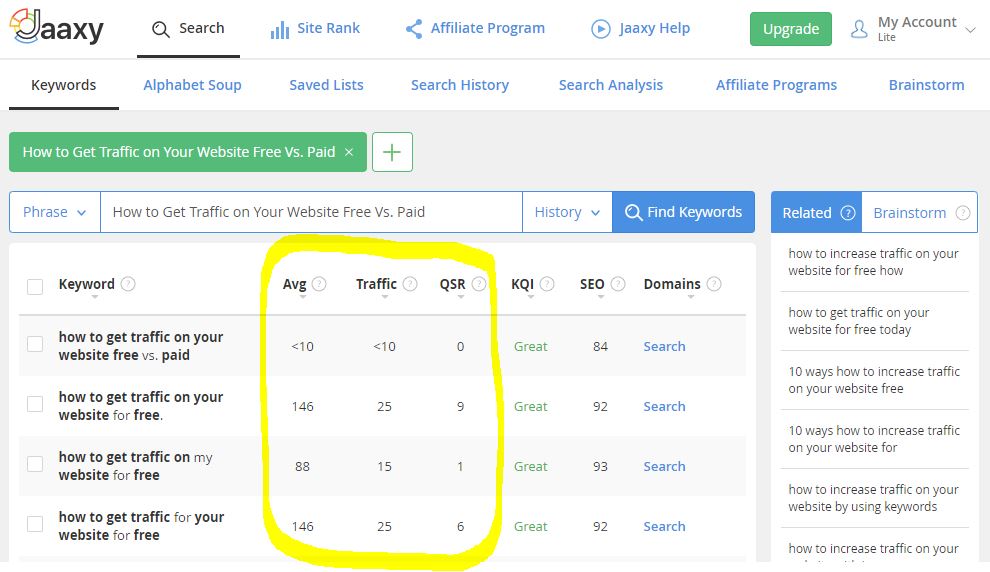This screenshot has height=572, width=990.
Task: Select the green active search tab label
Action: (x=179, y=152)
